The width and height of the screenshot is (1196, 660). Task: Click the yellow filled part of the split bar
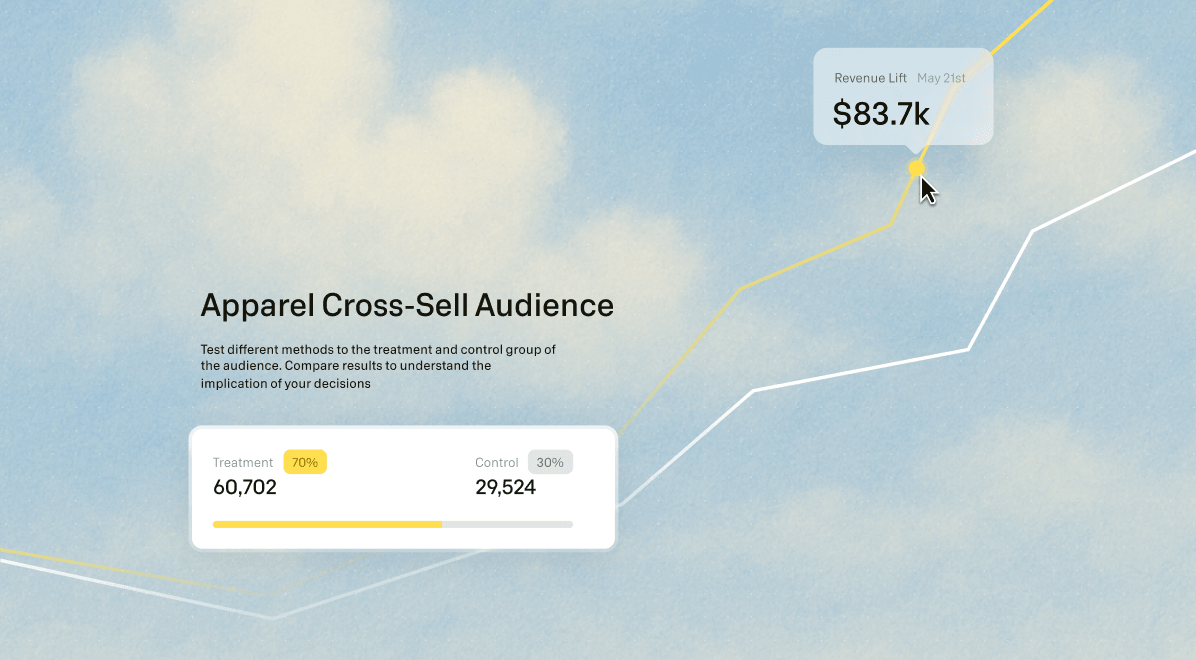click(327, 524)
